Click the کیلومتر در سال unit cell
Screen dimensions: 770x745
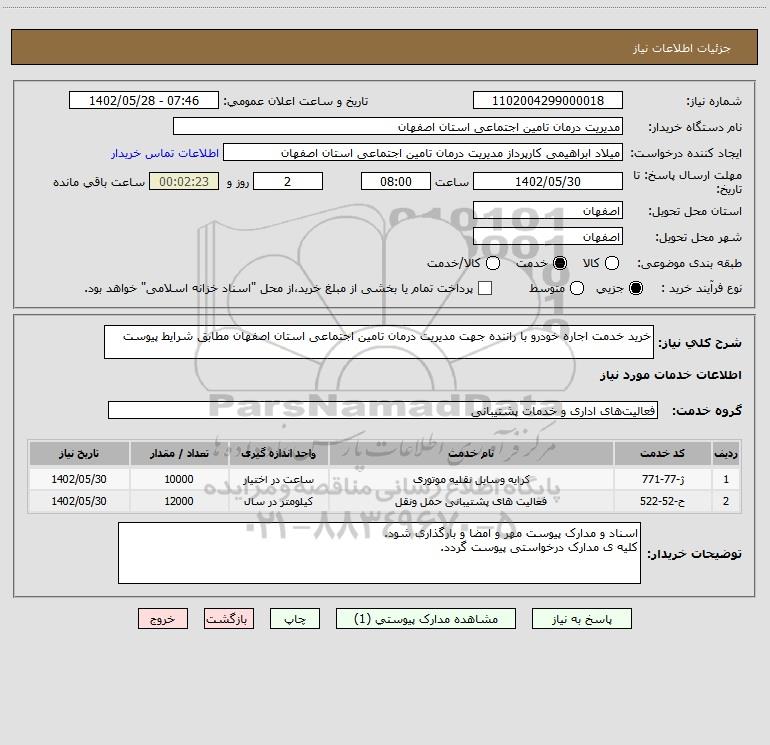click(278, 501)
